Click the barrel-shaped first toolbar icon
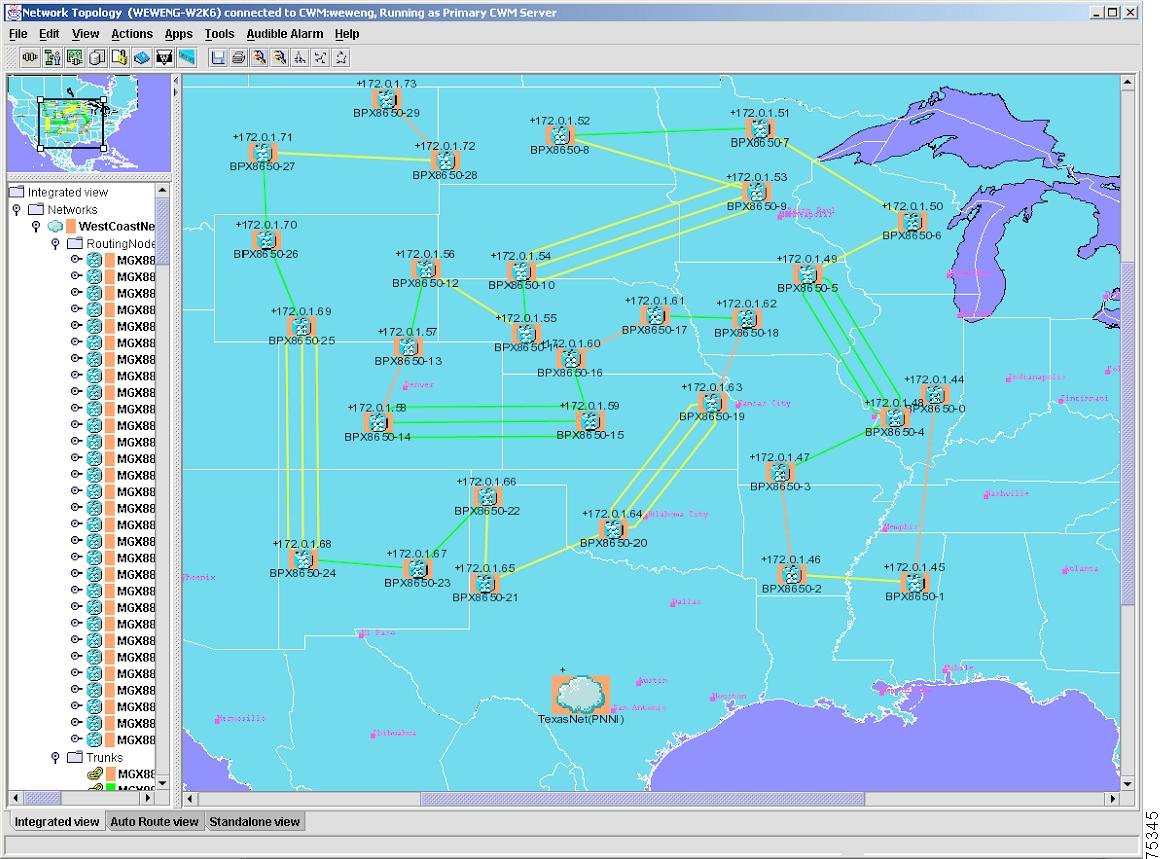Screen dimensions: 1163x859 30,57
